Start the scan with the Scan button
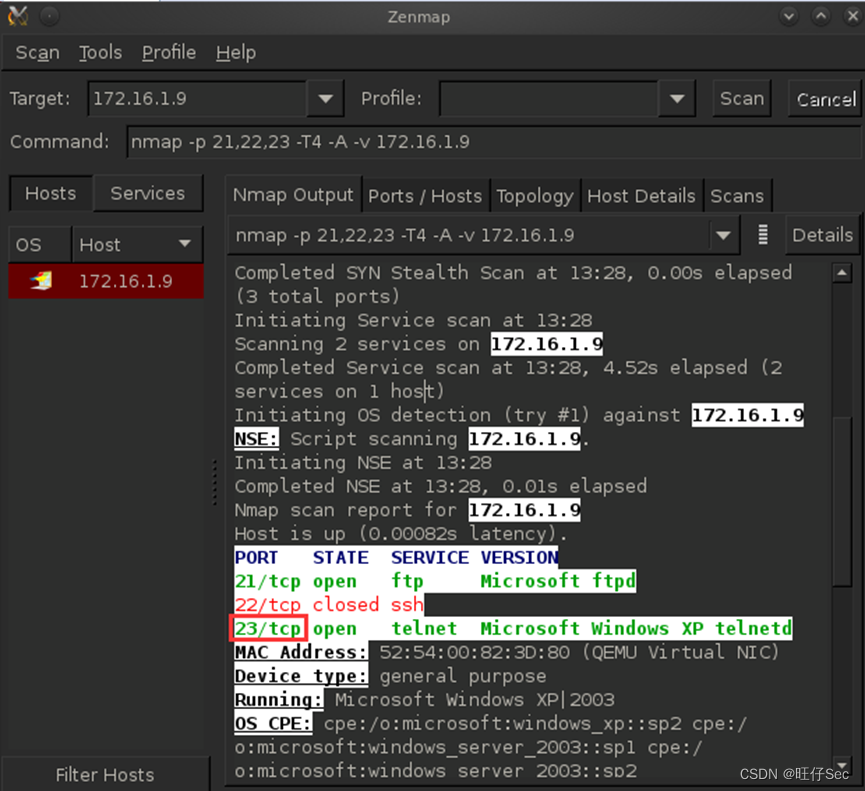 pyautogui.click(x=741, y=99)
